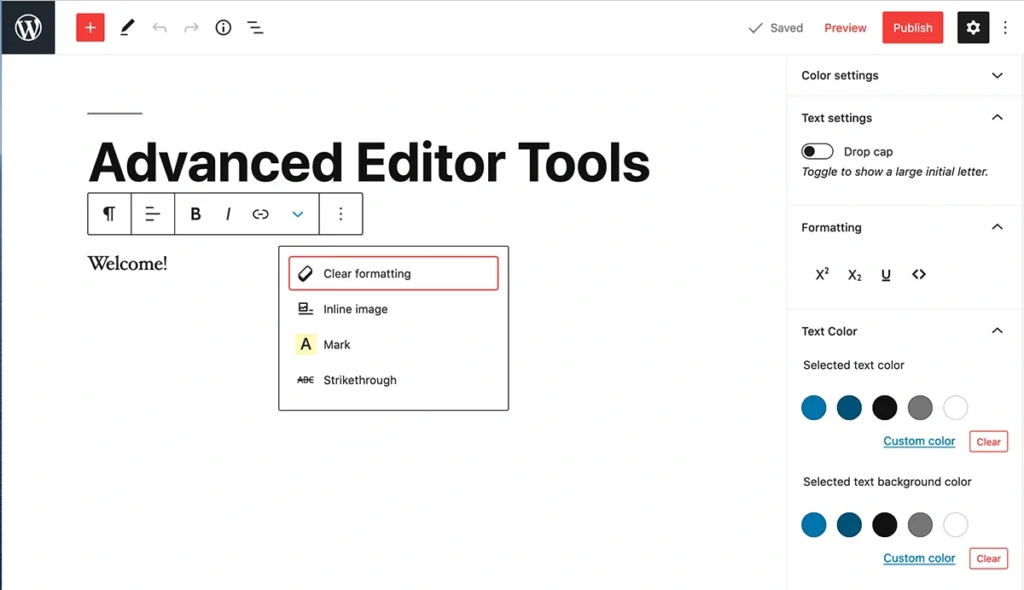Click the Welcome! paragraph text
This screenshot has width=1024, height=590.
127,263
